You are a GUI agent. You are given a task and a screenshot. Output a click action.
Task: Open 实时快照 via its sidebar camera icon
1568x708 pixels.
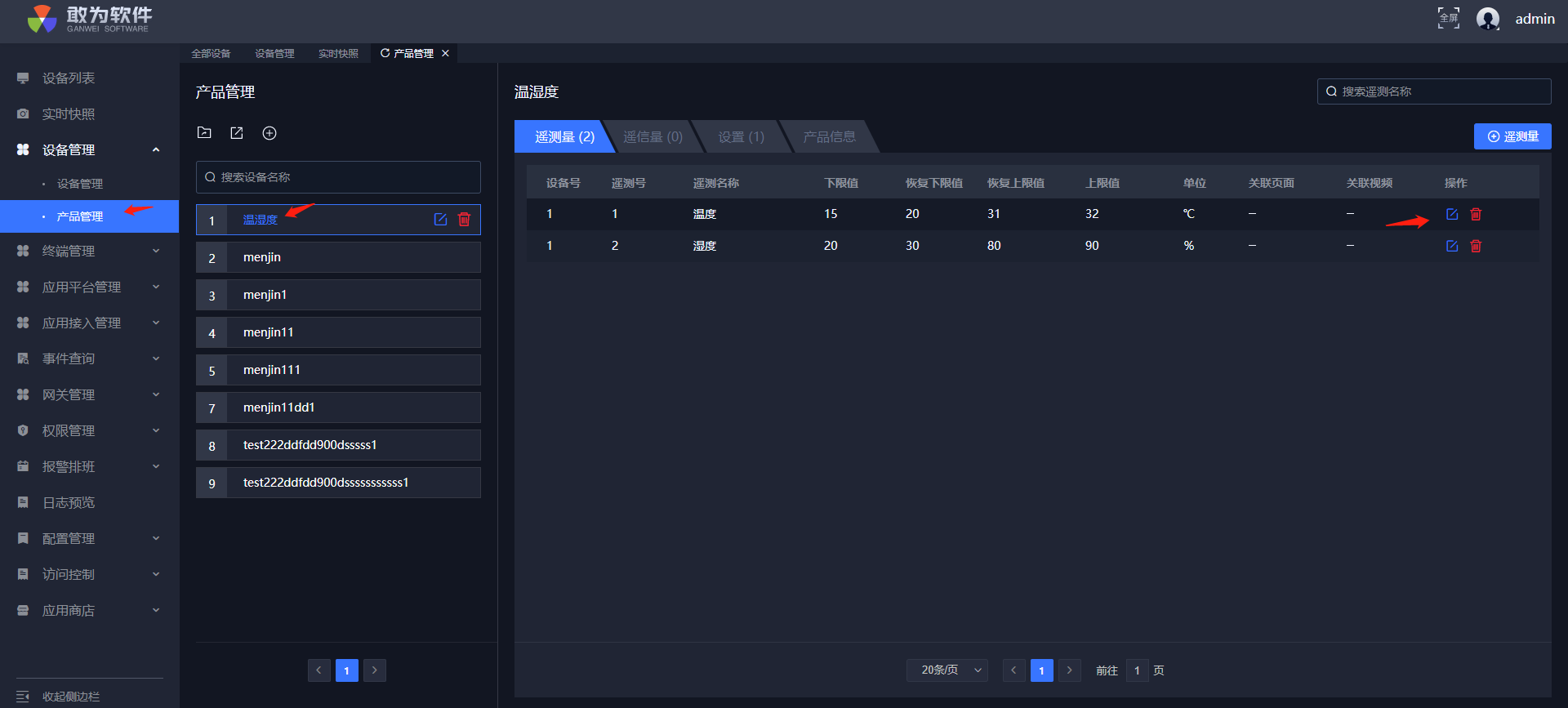coord(23,114)
